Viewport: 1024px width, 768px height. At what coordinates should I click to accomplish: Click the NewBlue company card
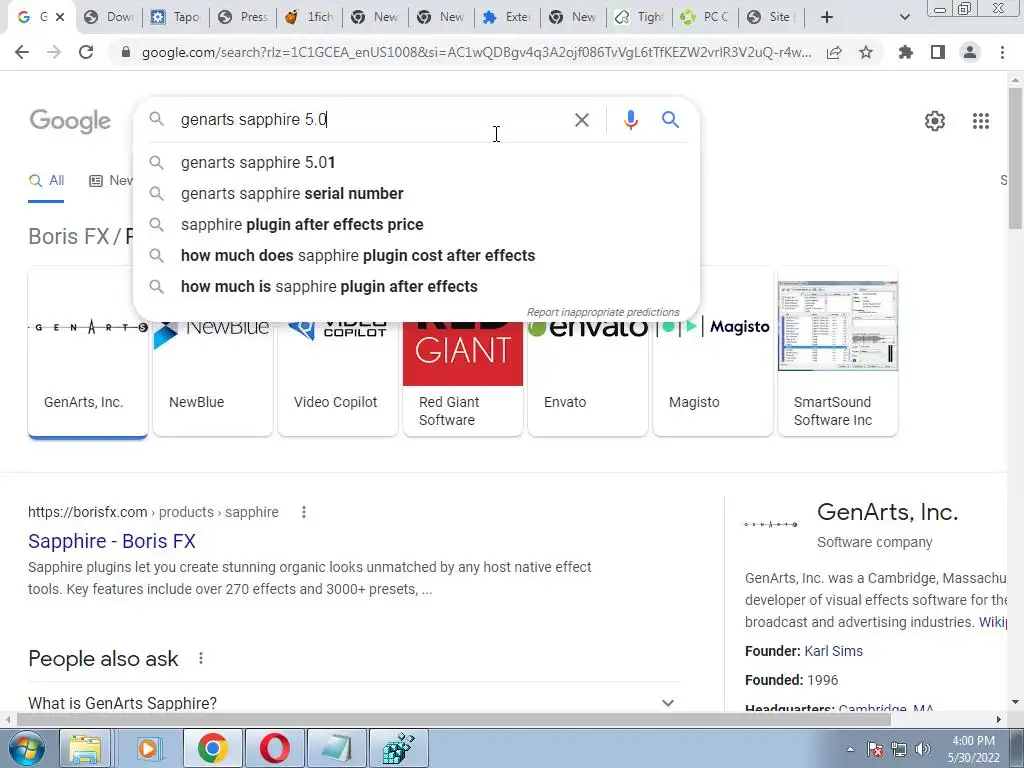(213, 379)
